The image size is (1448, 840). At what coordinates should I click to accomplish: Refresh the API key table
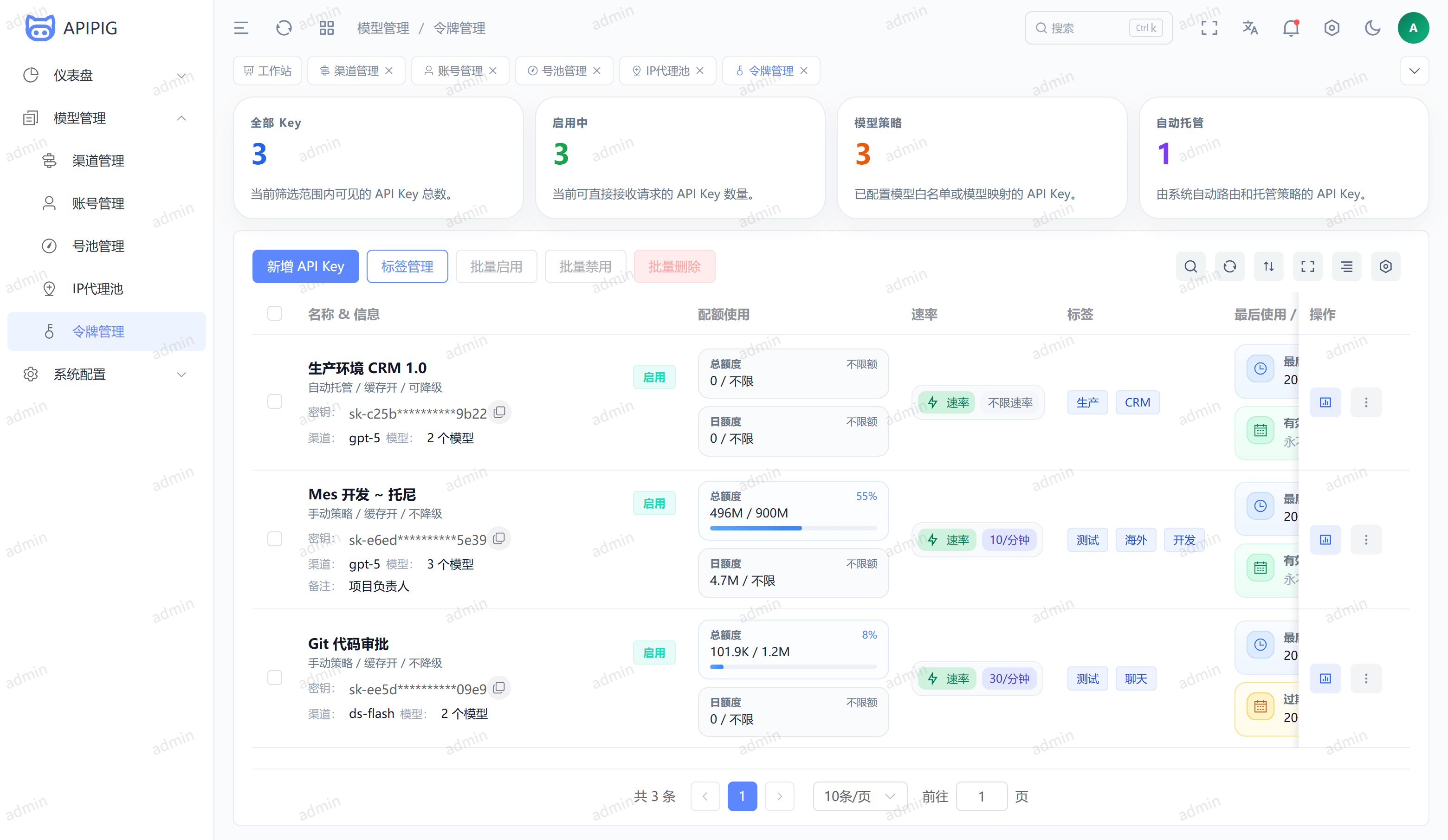1230,266
